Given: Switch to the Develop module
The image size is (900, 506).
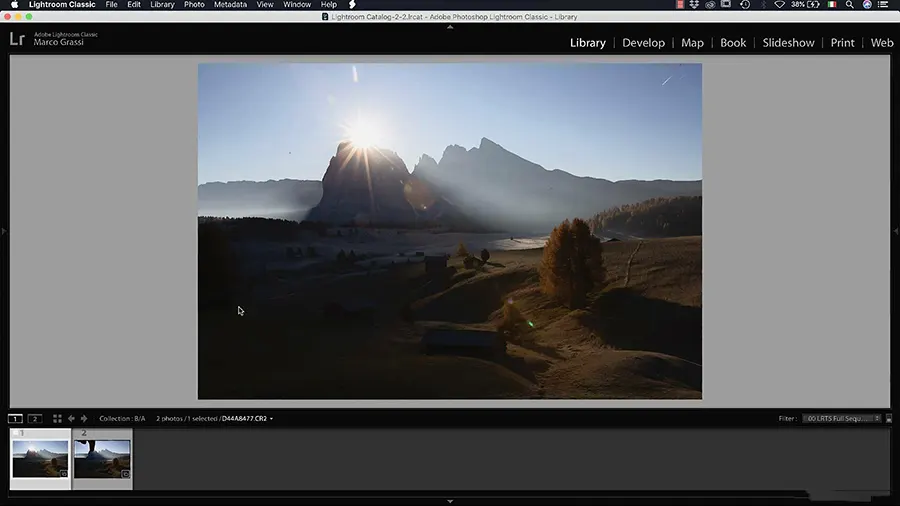Looking at the screenshot, I should [643, 43].
